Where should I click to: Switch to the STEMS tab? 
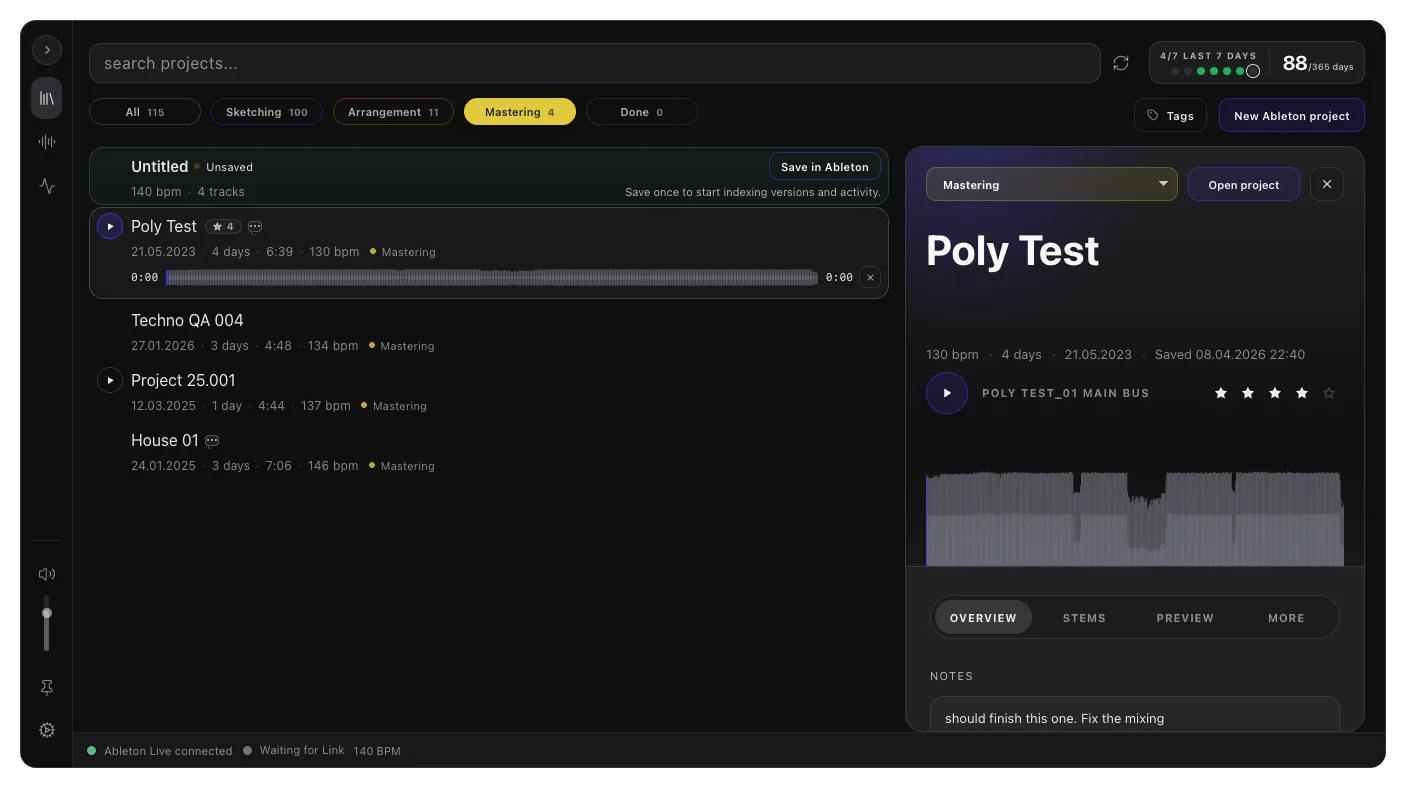pos(1084,618)
